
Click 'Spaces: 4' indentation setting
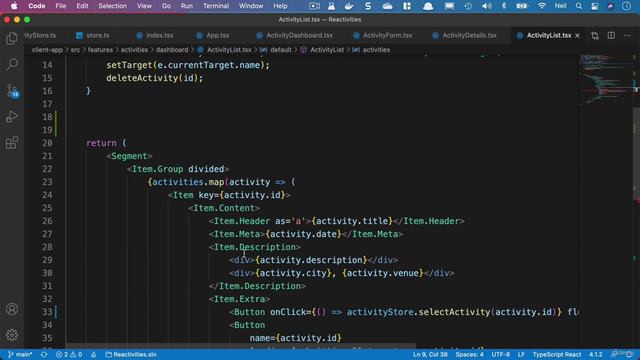coord(469,354)
